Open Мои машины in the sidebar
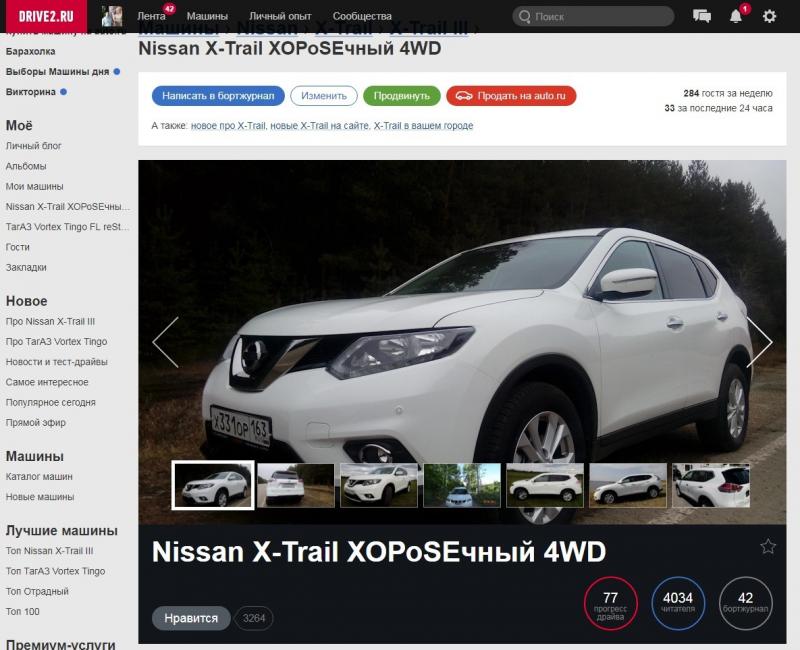Image resolution: width=800 pixels, height=650 pixels. pos(35,187)
